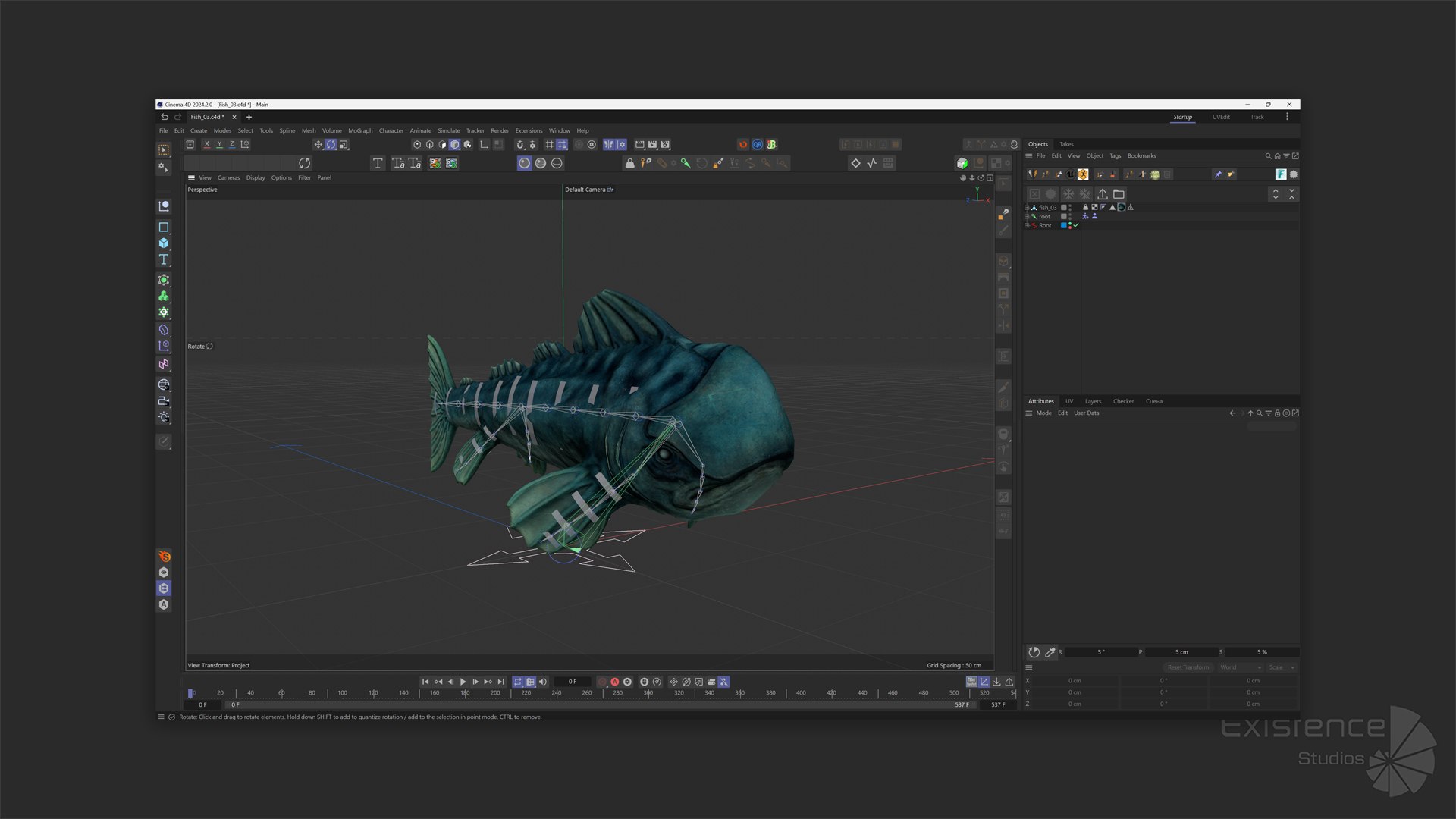Click the keyframe diamond icon
The width and height of the screenshot is (1456, 819).
click(855, 163)
